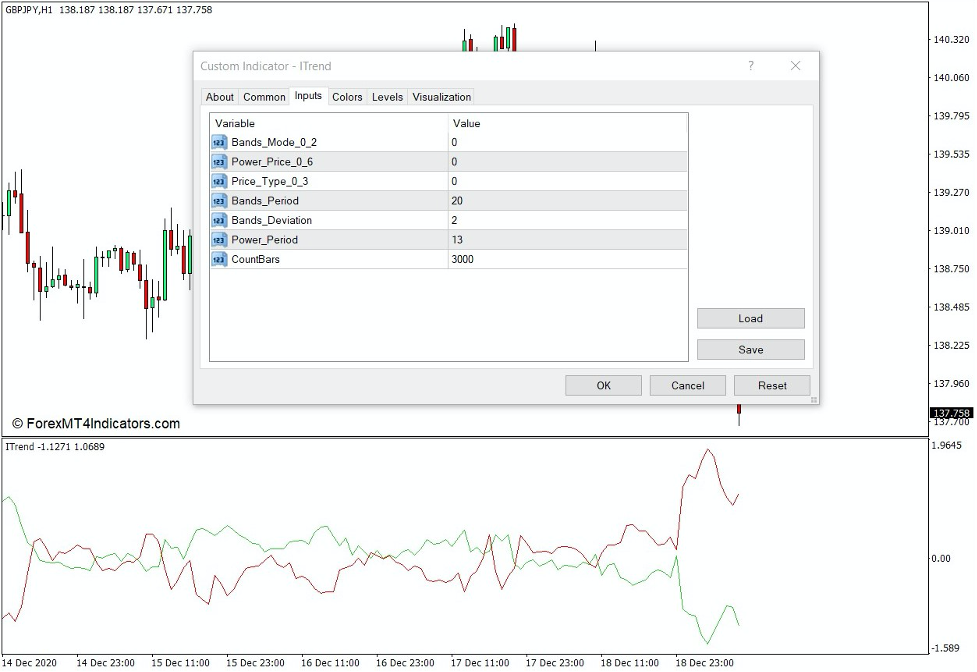Image resolution: width=977 pixels, height=672 pixels.
Task: Open the dialog help with the question mark icon
Action: [x=750, y=65]
